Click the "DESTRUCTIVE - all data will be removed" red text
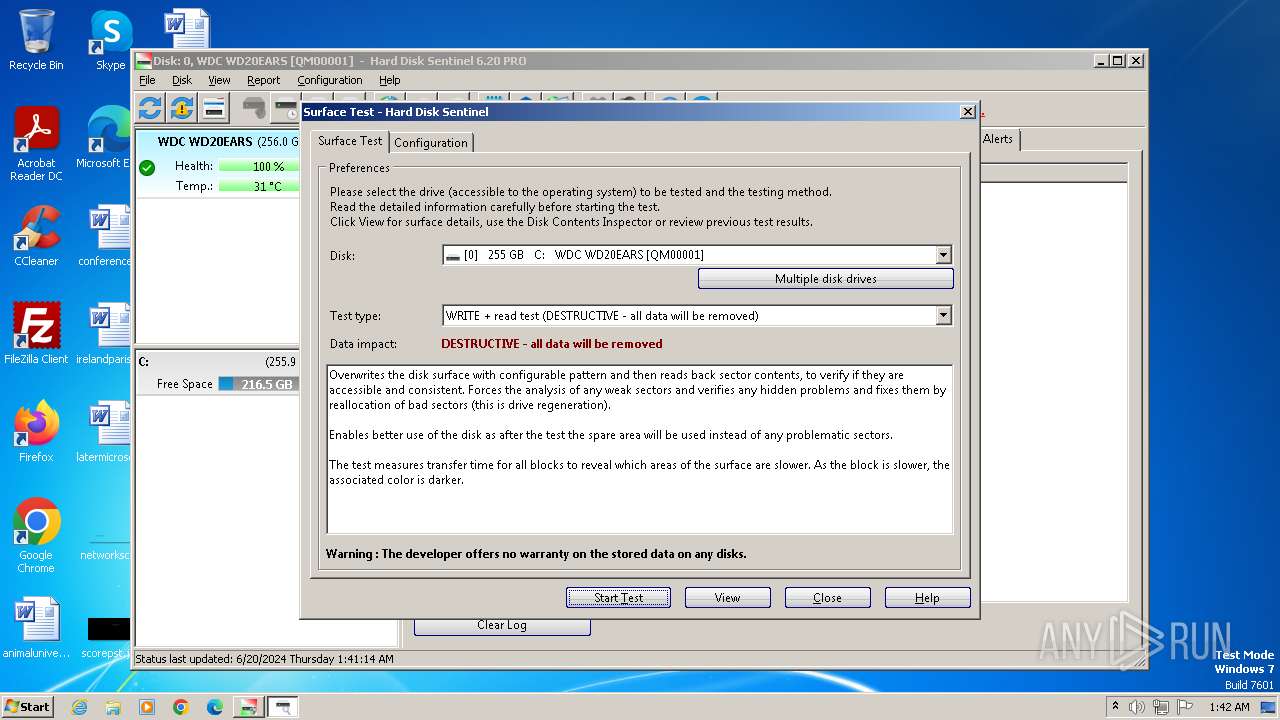 [552, 344]
